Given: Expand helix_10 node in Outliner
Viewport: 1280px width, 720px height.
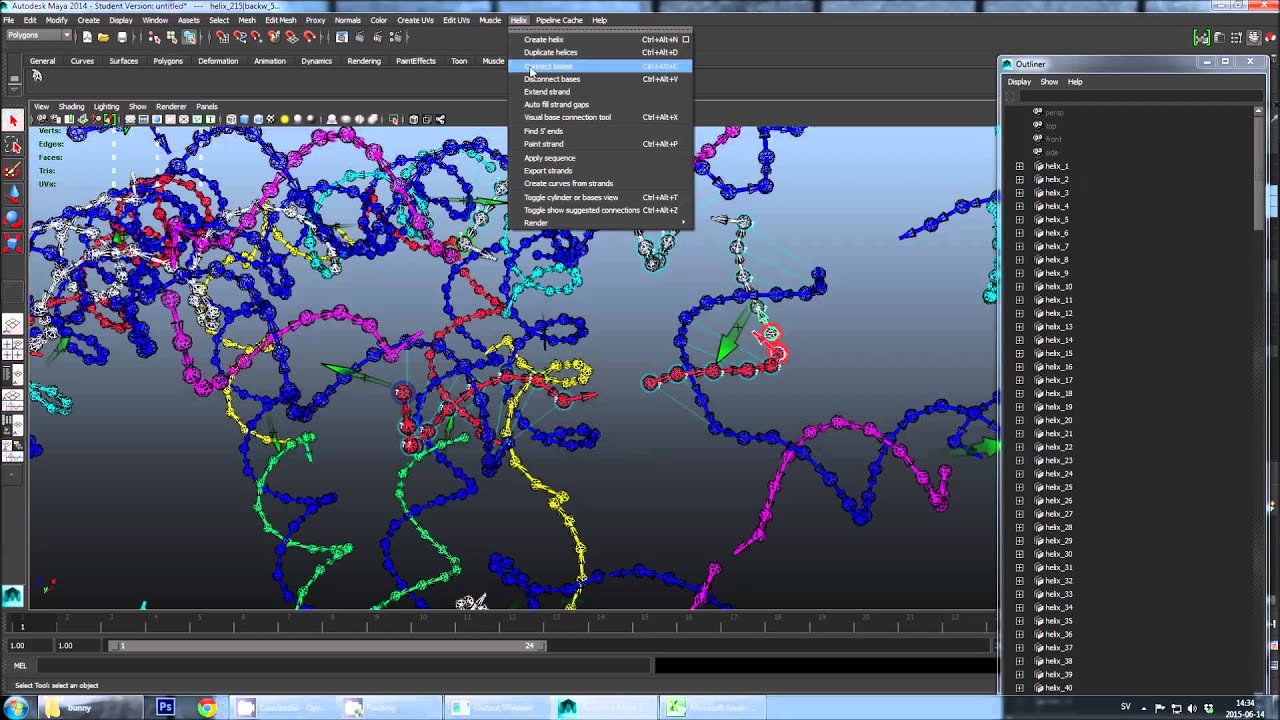Looking at the screenshot, I should click(1019, 286).
